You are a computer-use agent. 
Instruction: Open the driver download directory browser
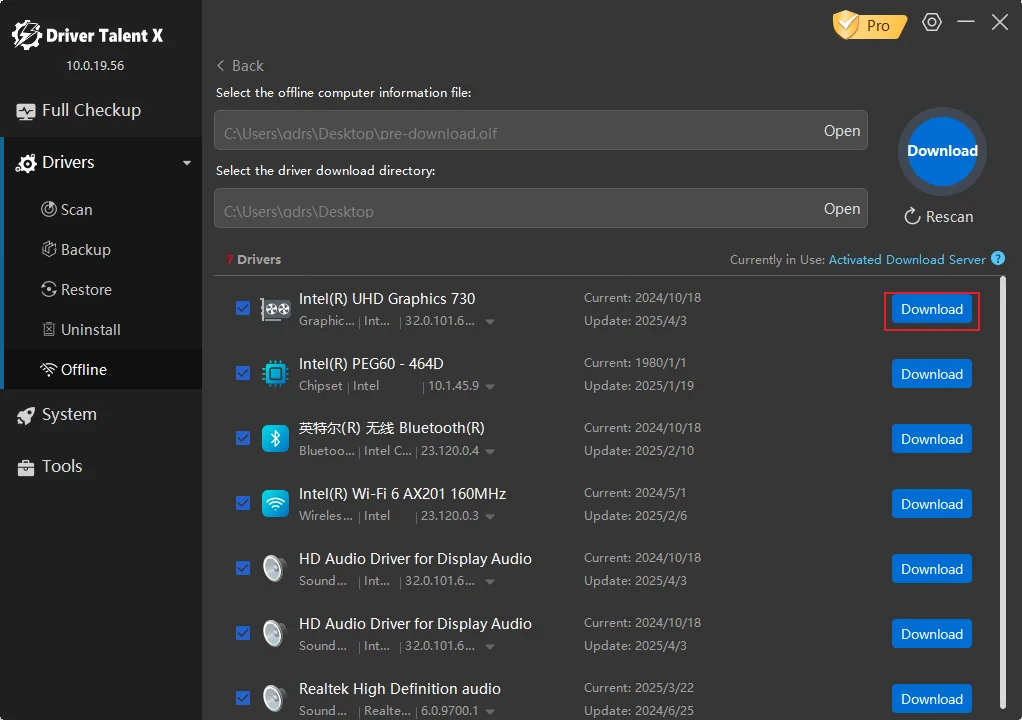(841, 209)
